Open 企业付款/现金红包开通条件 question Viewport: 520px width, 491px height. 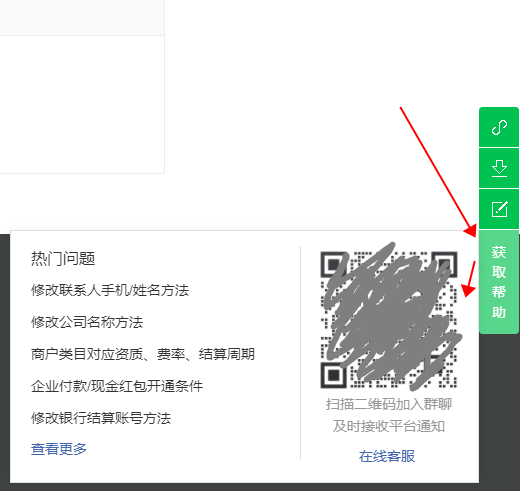click(117, 386)
